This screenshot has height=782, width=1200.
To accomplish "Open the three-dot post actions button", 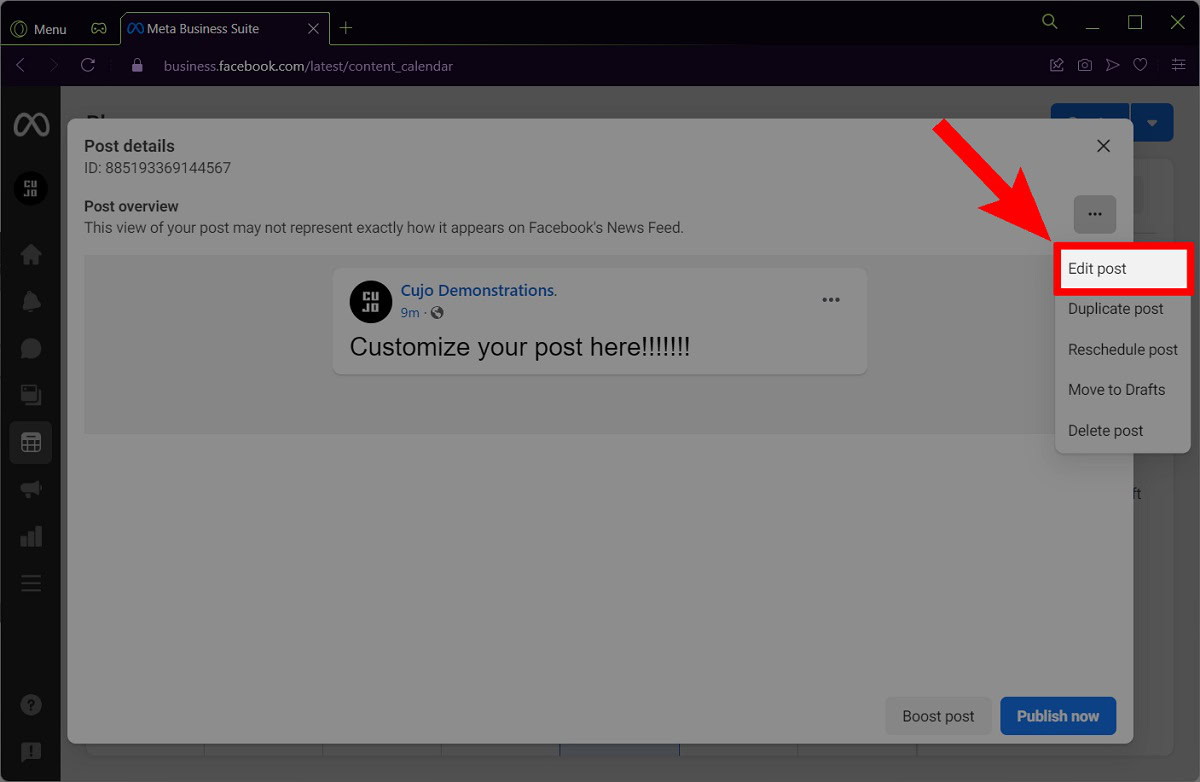I will coord(1095,214).
